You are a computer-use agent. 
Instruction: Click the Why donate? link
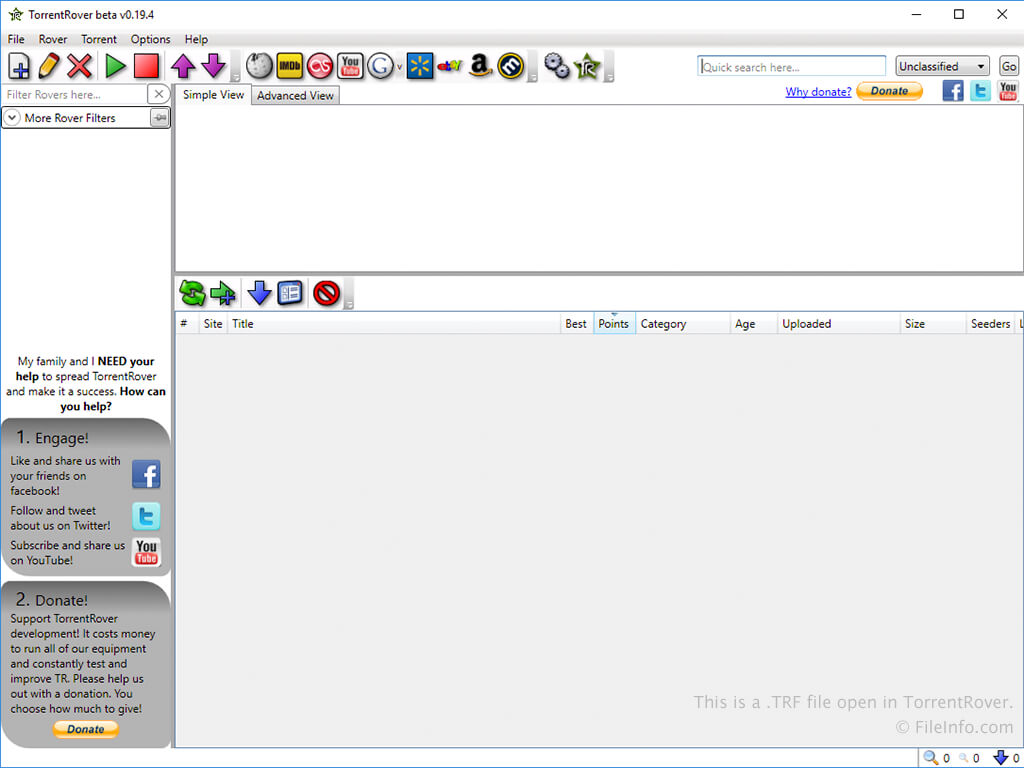[818, 91]
